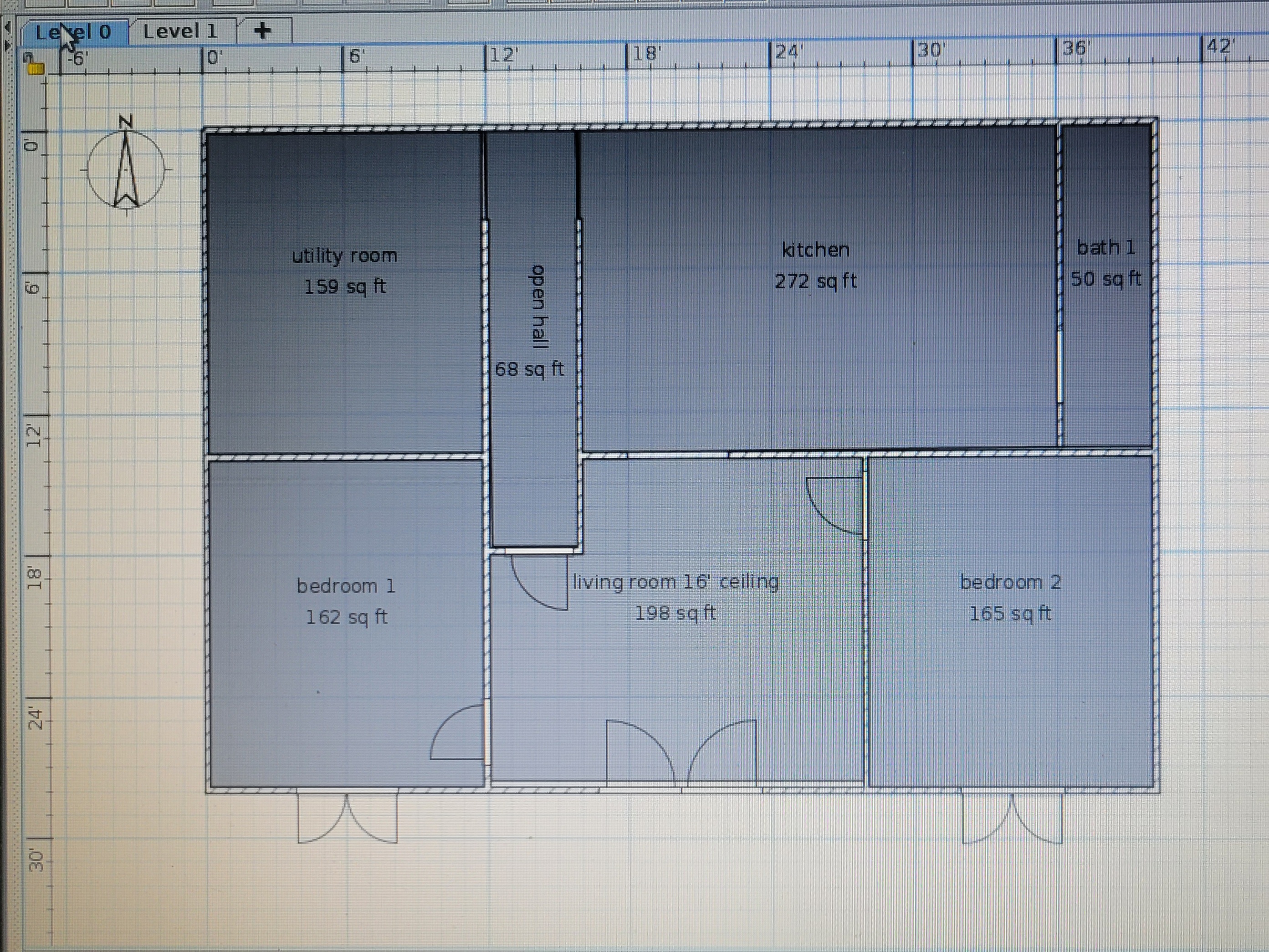
Task: Click the bedroom 1 room label
Action: (346, 586)
